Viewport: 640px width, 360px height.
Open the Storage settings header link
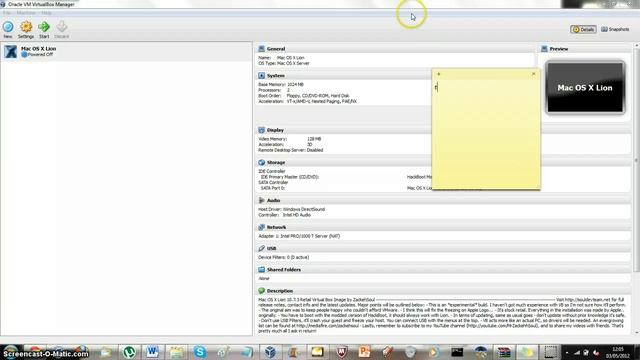[276, 162]
